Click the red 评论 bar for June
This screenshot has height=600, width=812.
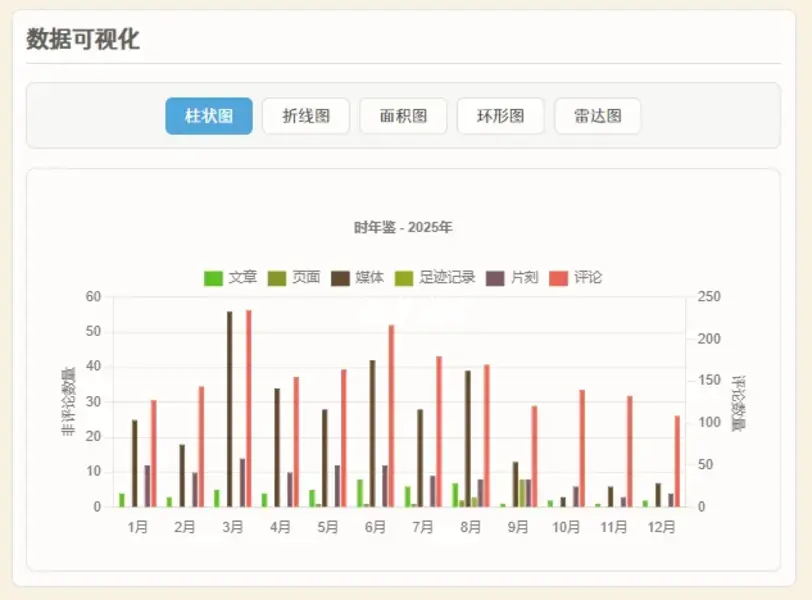(391, 420)
